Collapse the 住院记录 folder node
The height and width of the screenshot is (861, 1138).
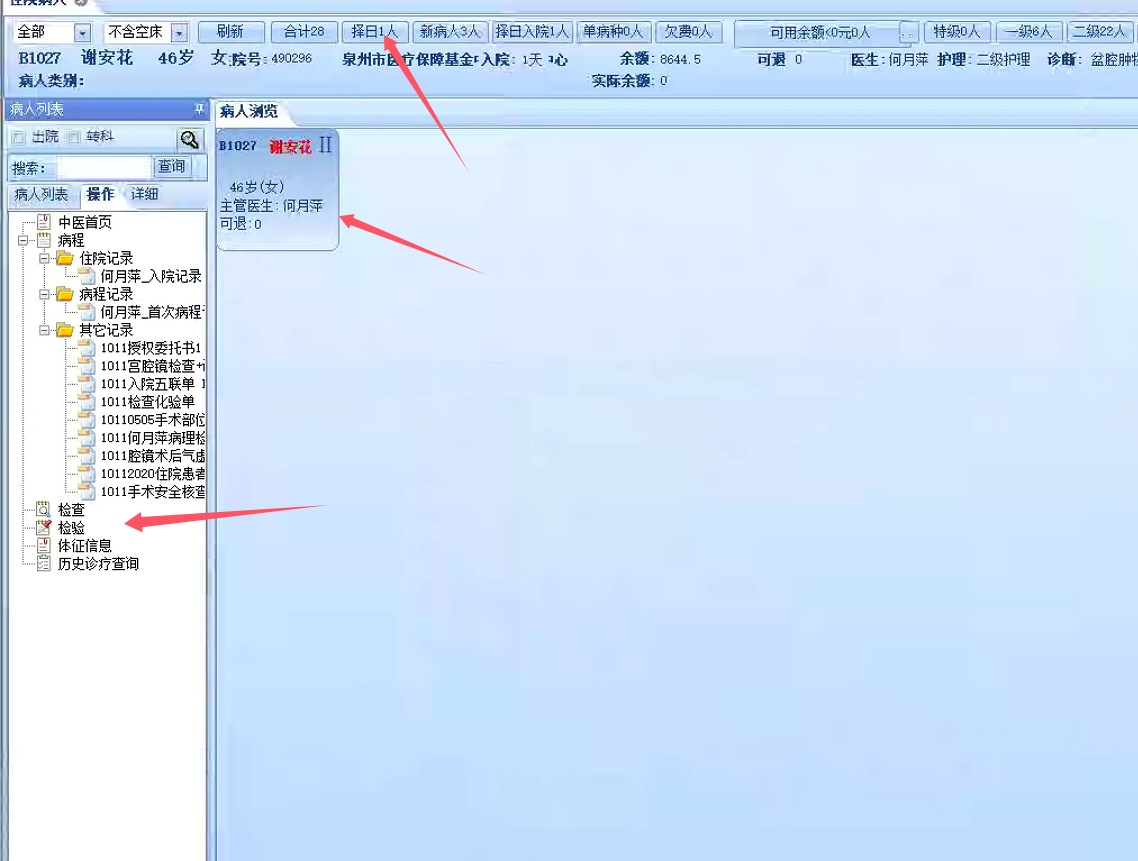pos(44,258)
